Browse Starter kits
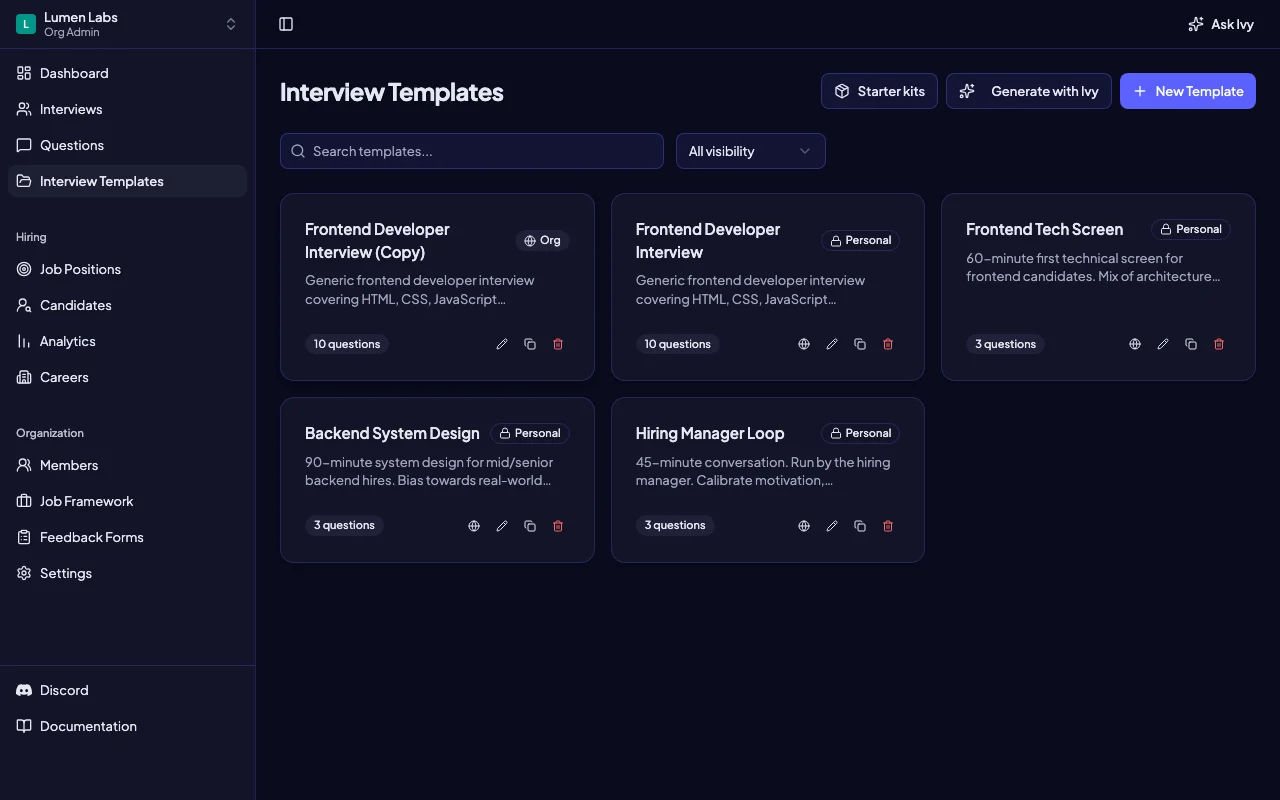Image resolution: width=1280 pixels, height=800 pixels. pyautogui.click(x=879, y=91)
